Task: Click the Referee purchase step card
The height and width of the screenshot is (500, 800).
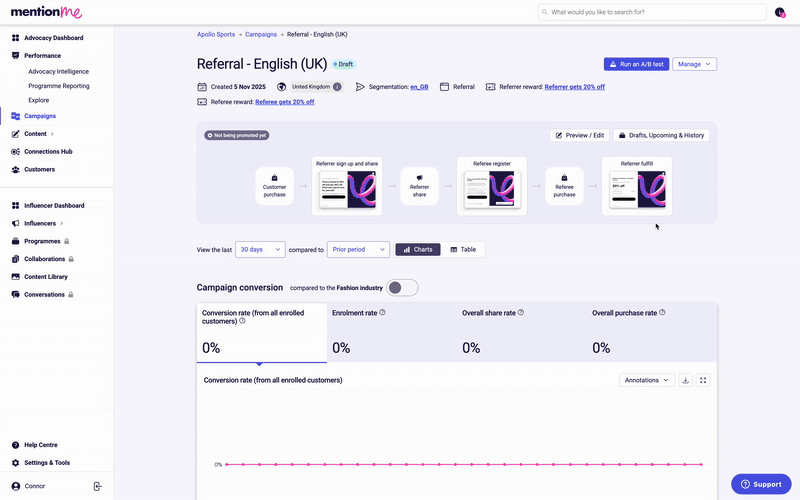Action: (564, 186)
